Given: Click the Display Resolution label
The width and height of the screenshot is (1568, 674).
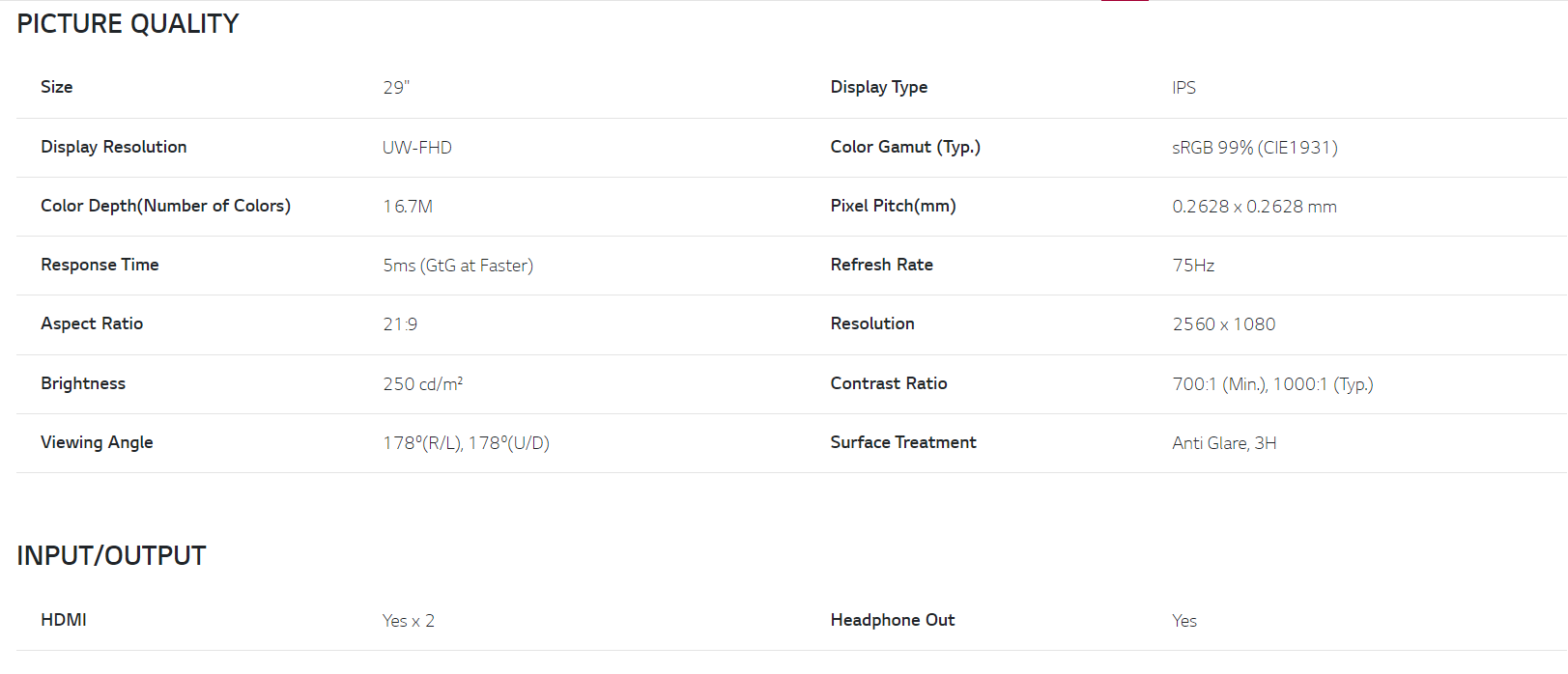Looking at the screenshot, I should pyautogui.click(x=114, y=147).
